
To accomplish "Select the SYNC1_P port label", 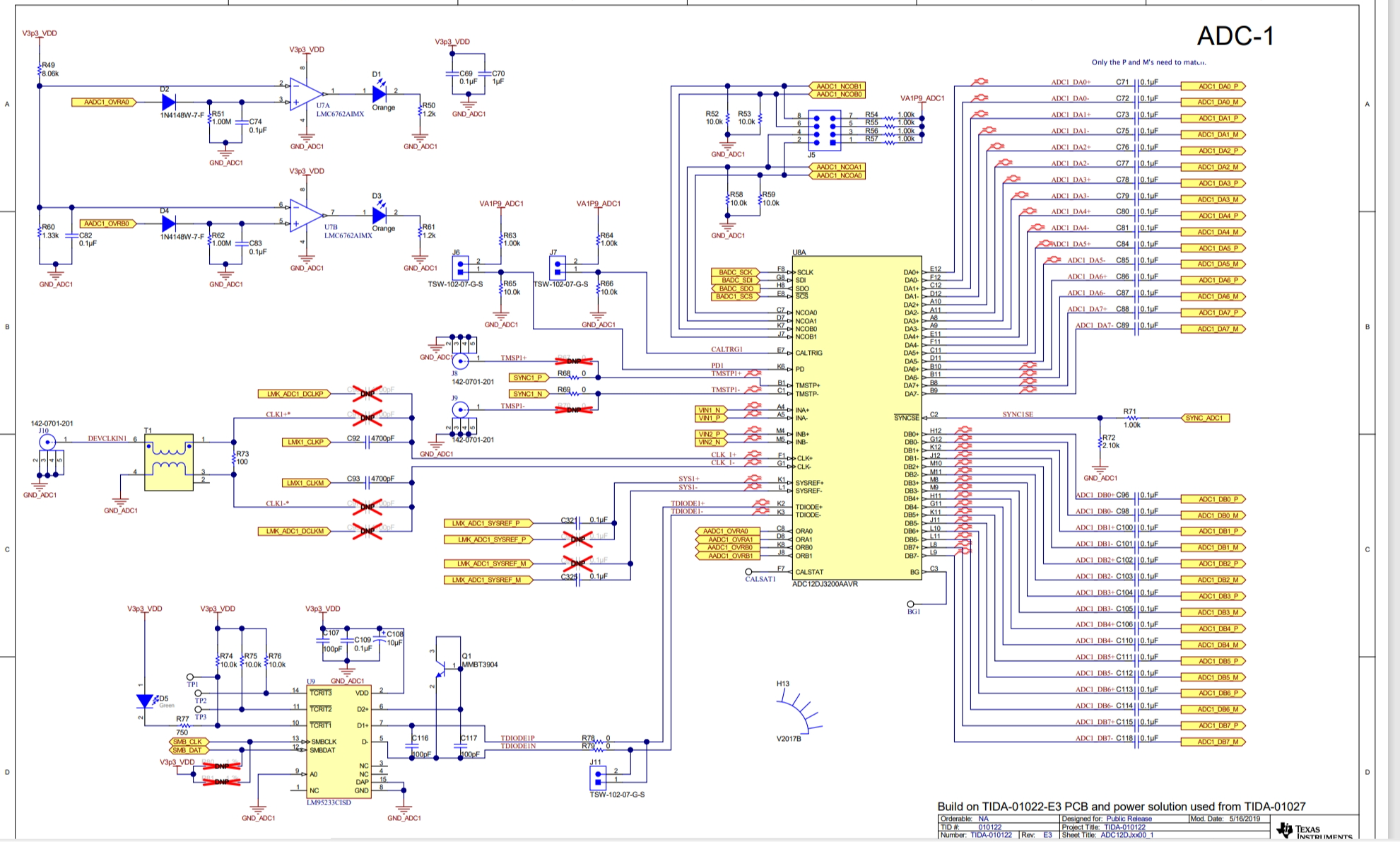I will 530,378.
